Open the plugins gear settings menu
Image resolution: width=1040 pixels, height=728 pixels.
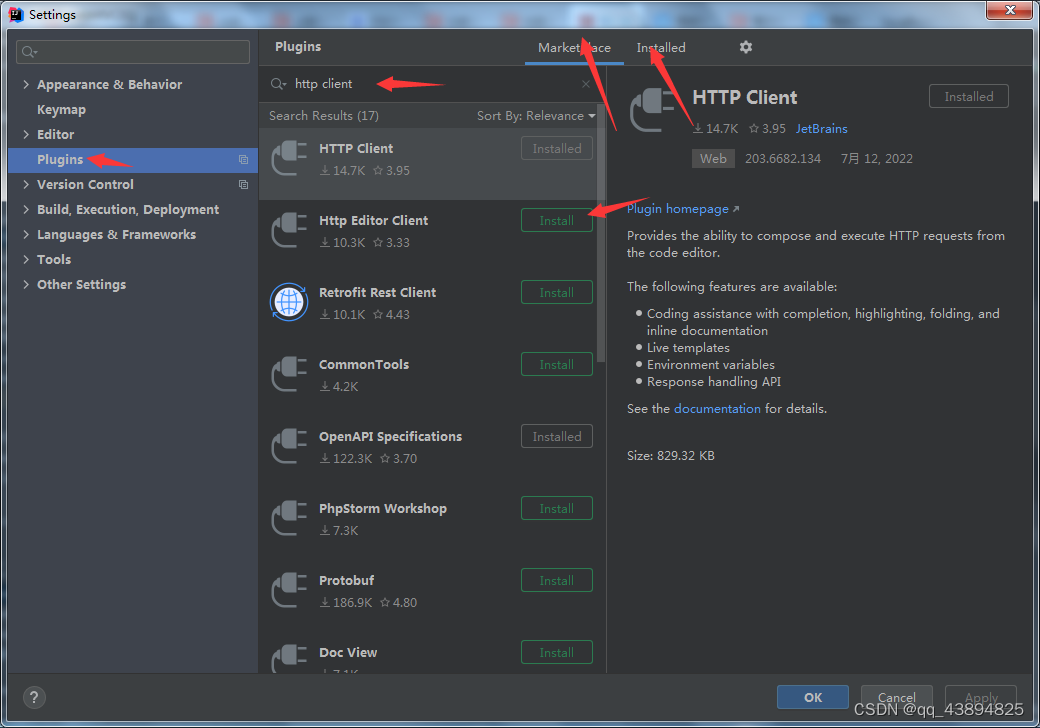tap(746, 47)
